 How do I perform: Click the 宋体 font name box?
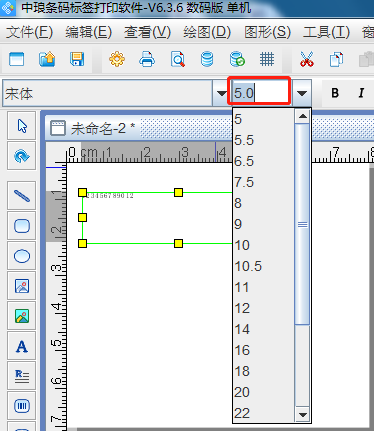pos(108,93)
